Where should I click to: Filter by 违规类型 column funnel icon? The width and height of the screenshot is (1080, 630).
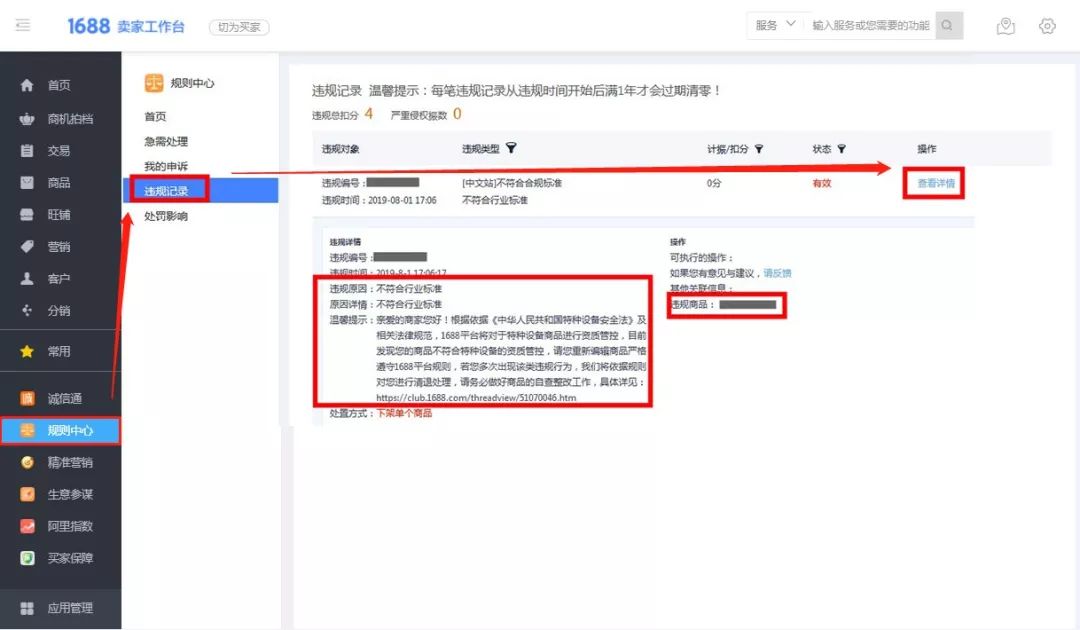tap(511, 148)
